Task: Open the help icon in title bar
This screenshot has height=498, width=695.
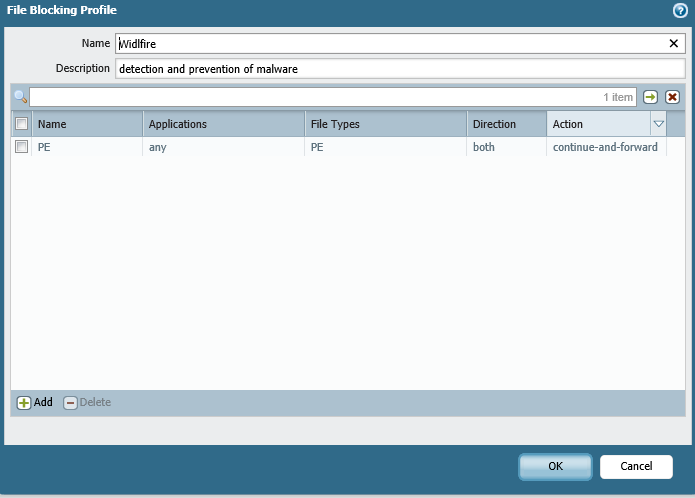Action: (x=680, y=10)
